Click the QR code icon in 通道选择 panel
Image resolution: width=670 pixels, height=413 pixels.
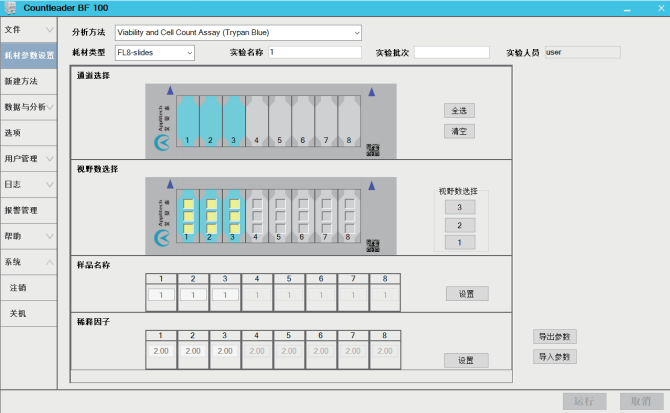[x=373, y=149]
